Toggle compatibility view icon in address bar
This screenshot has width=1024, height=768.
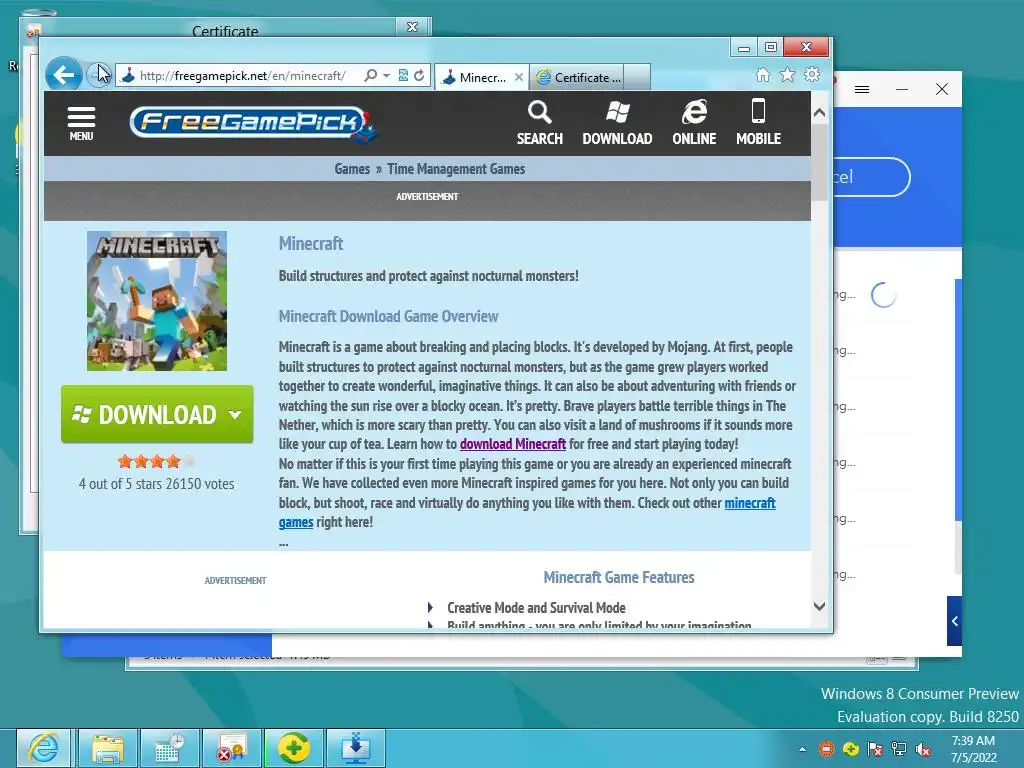coord(404,76)
